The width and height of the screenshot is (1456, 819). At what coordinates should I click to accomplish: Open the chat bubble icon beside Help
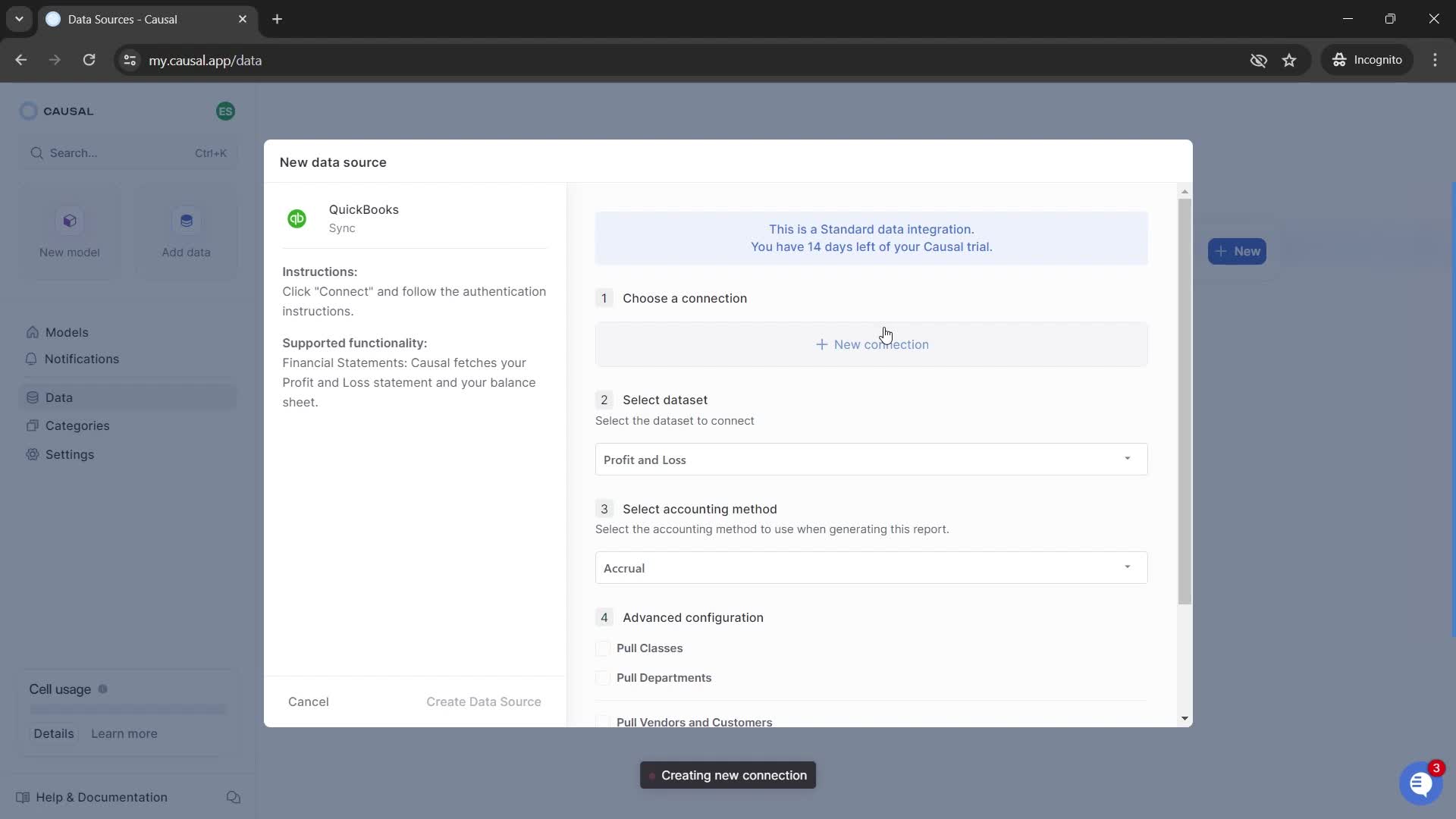click(x=234, y=797)
